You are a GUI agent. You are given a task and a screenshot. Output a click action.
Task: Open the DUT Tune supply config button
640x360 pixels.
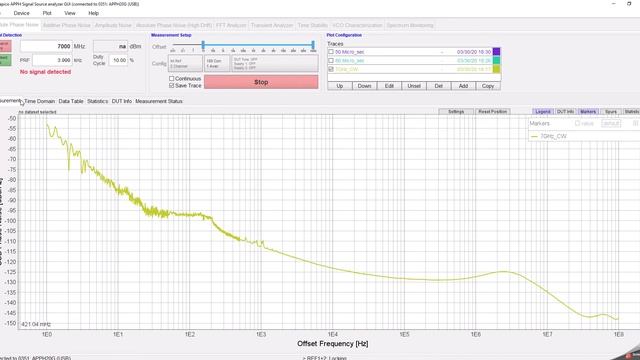[x=275, y=63]
